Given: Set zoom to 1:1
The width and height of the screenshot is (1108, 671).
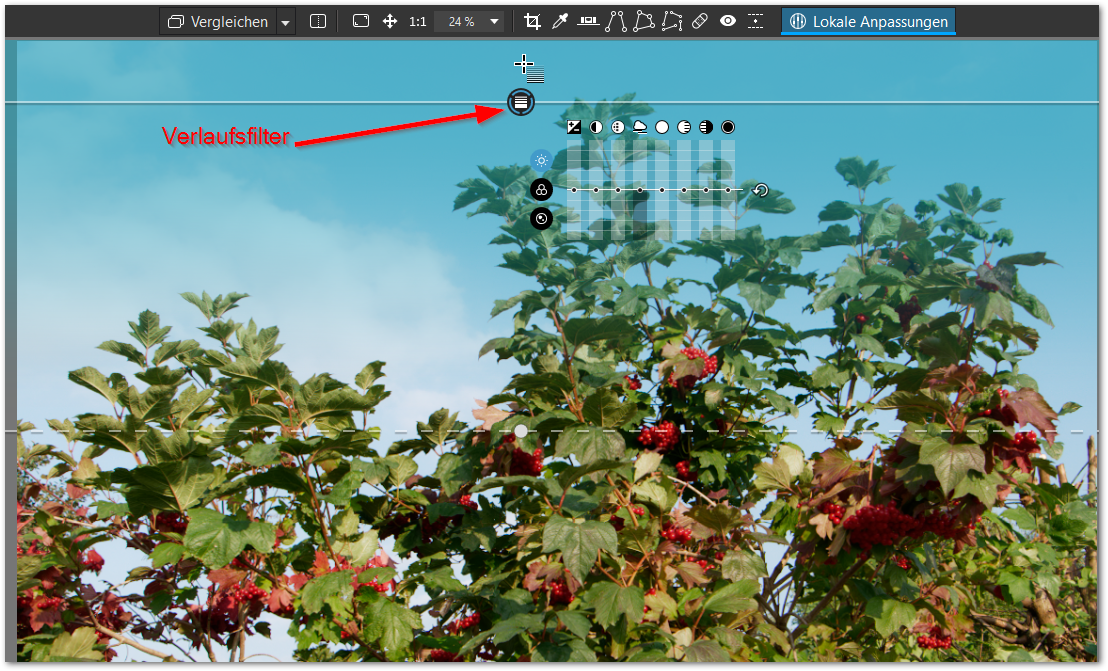Looking at the screenshot, I should coord(418,21).
